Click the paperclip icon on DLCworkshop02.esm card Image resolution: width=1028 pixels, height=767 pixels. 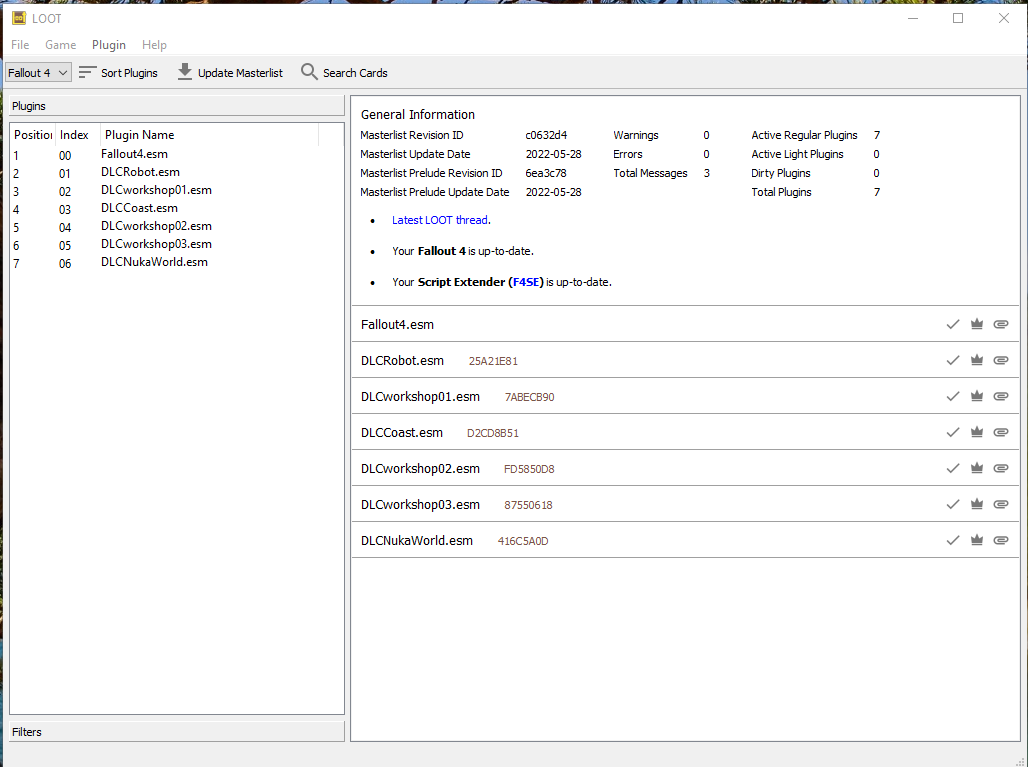pyautogui.click(x=1000, y=468)
